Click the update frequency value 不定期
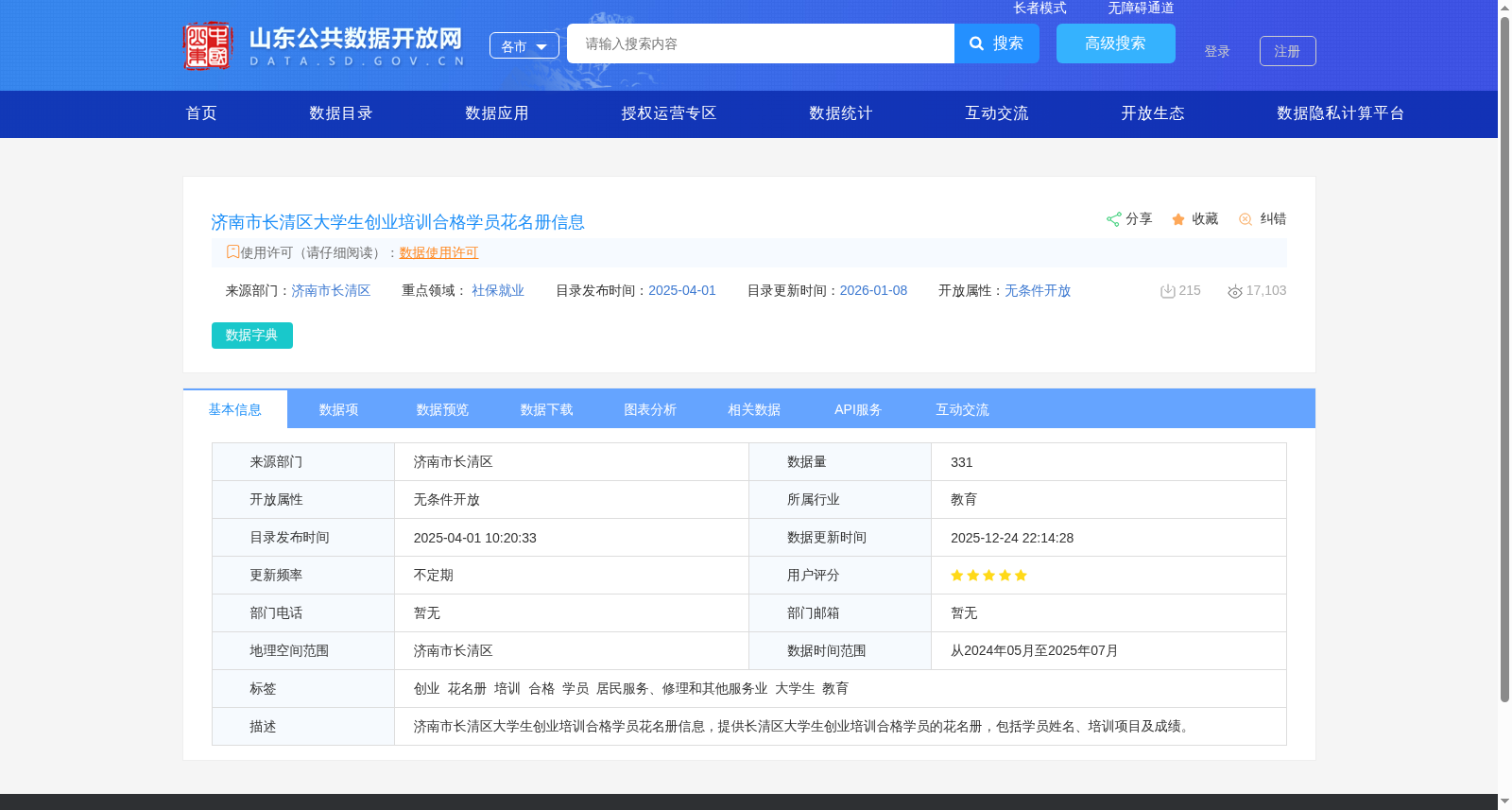Viewport: 1512px width, 810px height. [434, 576]
